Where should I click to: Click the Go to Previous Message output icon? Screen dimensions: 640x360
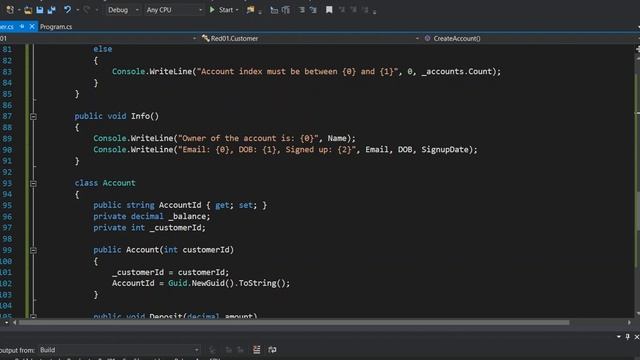coord(228,350)
